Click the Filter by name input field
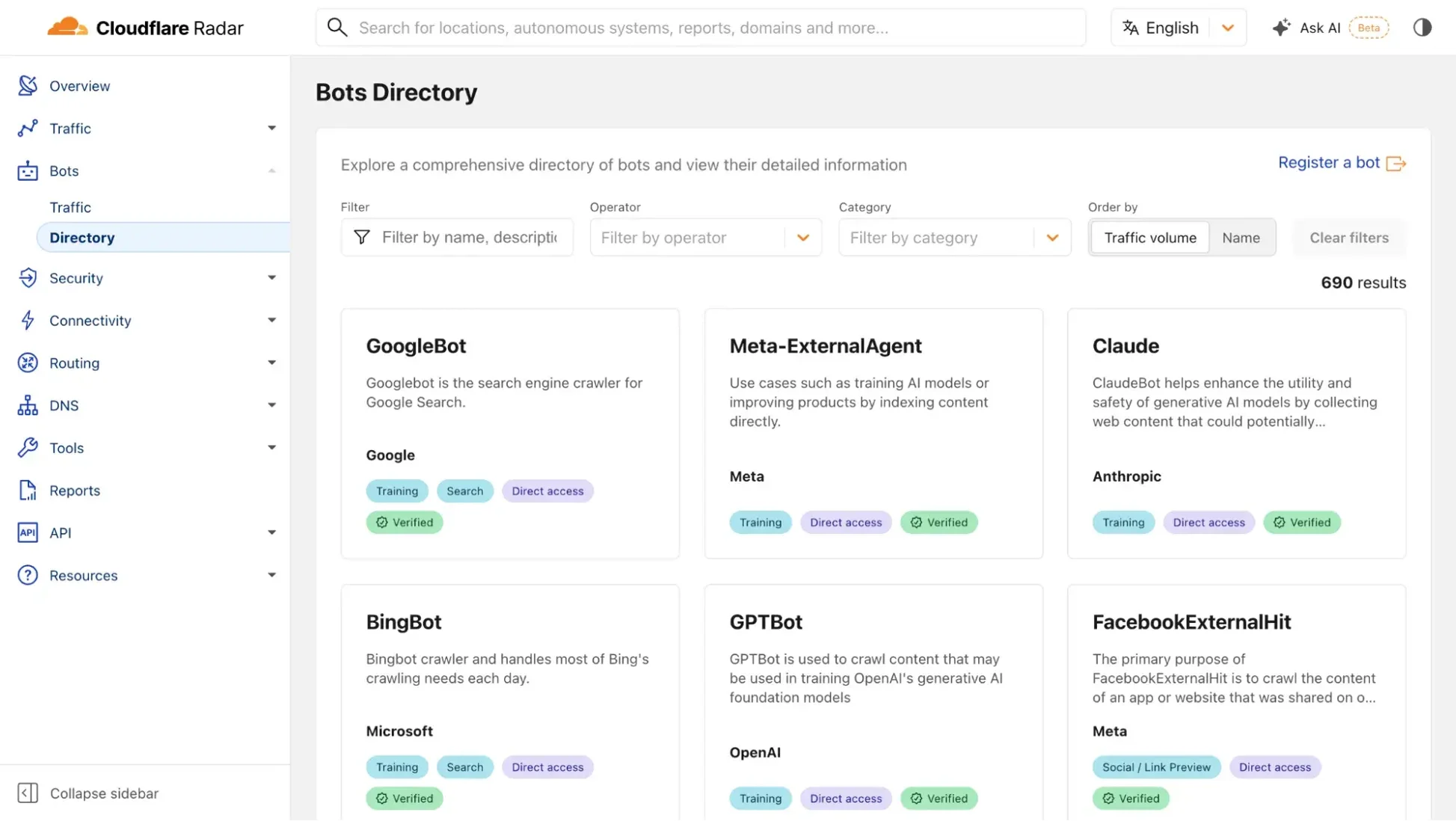This screenshot has width=1456, height=821. point(457,238)
